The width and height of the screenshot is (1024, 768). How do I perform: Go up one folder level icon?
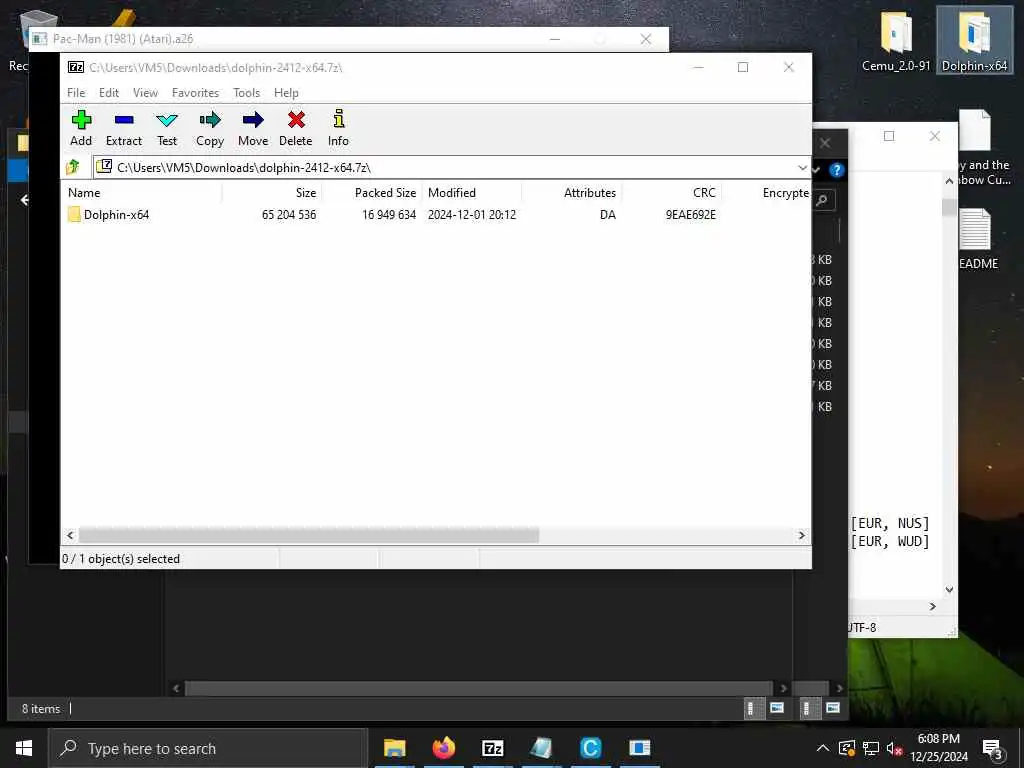click(72, 167)
